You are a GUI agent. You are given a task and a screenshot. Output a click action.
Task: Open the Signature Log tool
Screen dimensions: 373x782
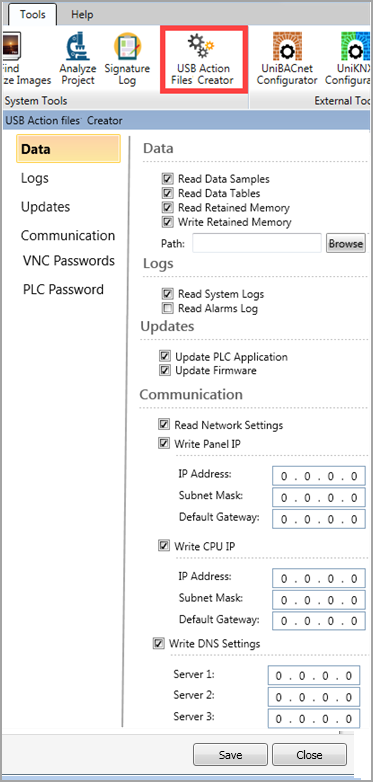coord(127,60)
